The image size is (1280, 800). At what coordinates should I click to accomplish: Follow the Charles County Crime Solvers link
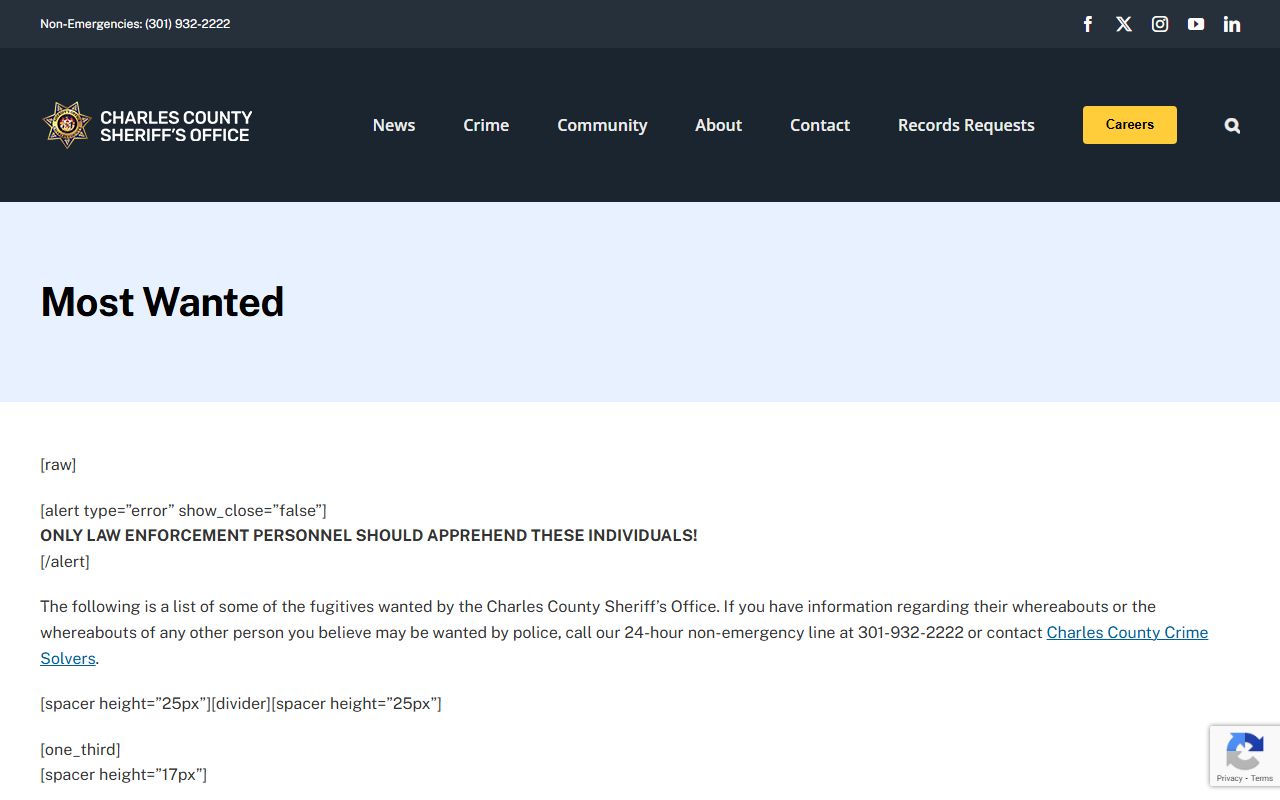coord(1126,633)
